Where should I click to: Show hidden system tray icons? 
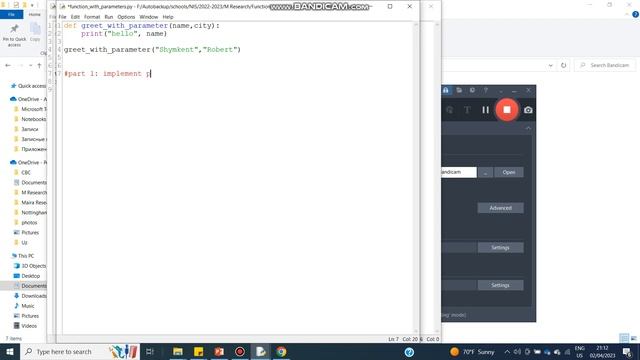[507, 351]
